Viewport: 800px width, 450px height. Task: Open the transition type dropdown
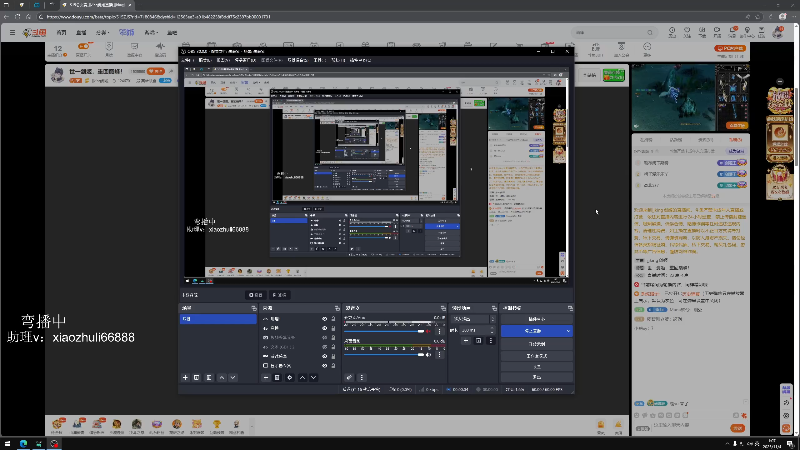point(473,319)
